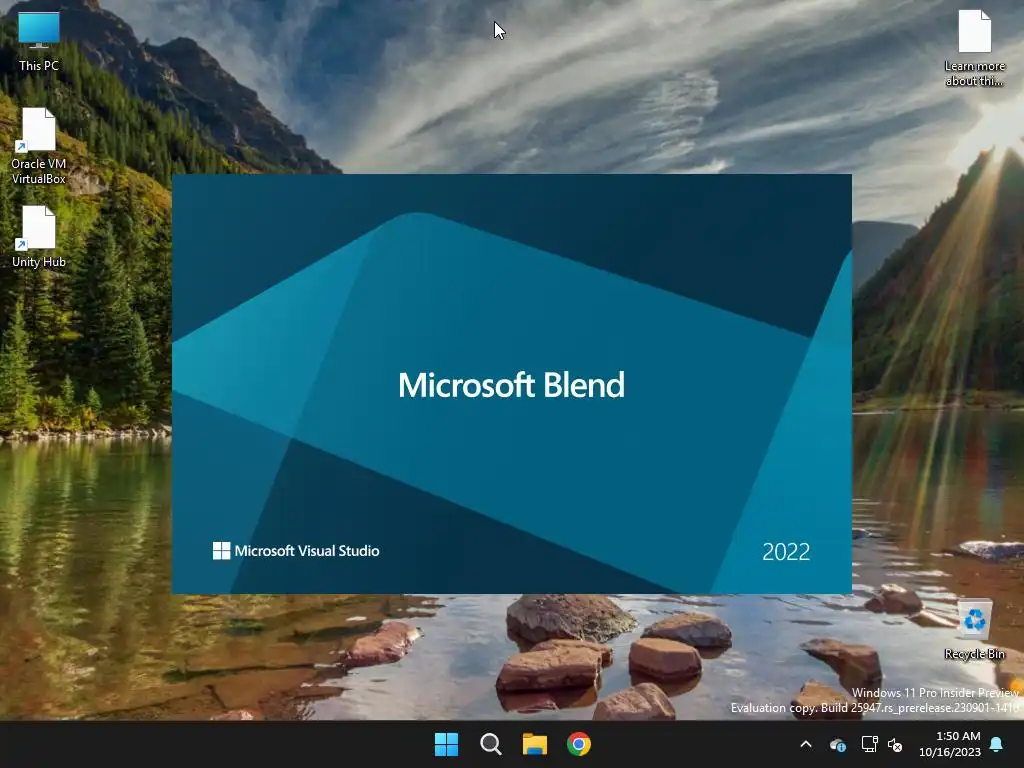This screenshot has height=768, width=1024.
Task: Open the Windows Start menu
Action: point(447,744)
